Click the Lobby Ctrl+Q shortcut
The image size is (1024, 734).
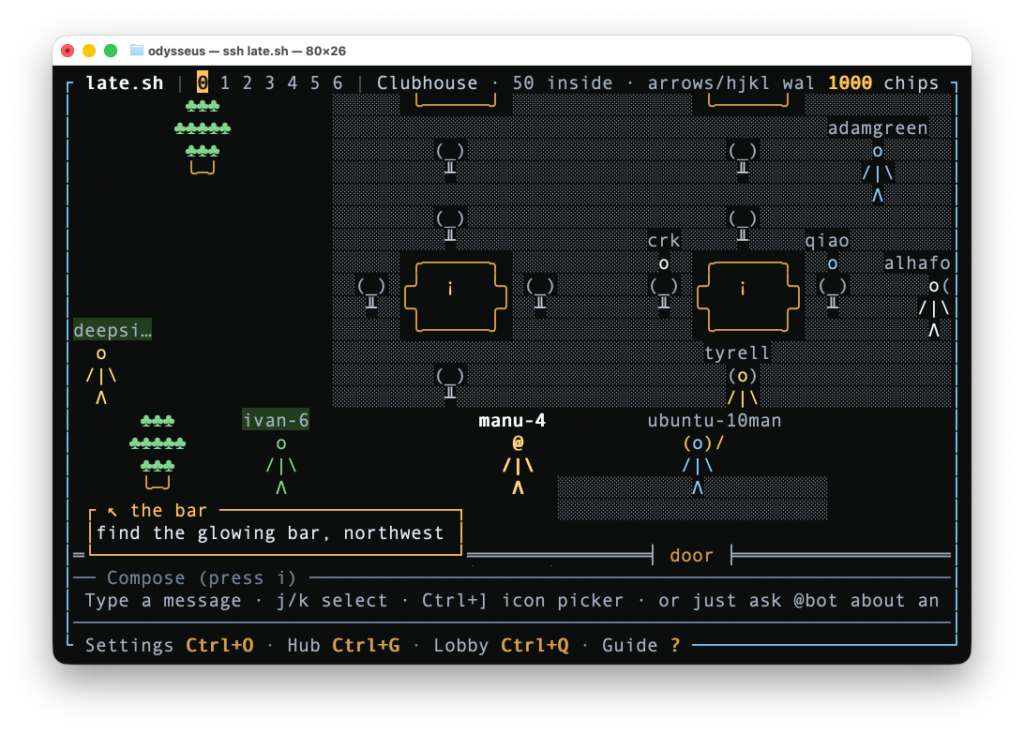pyautogui.click(x=501, y=645)
